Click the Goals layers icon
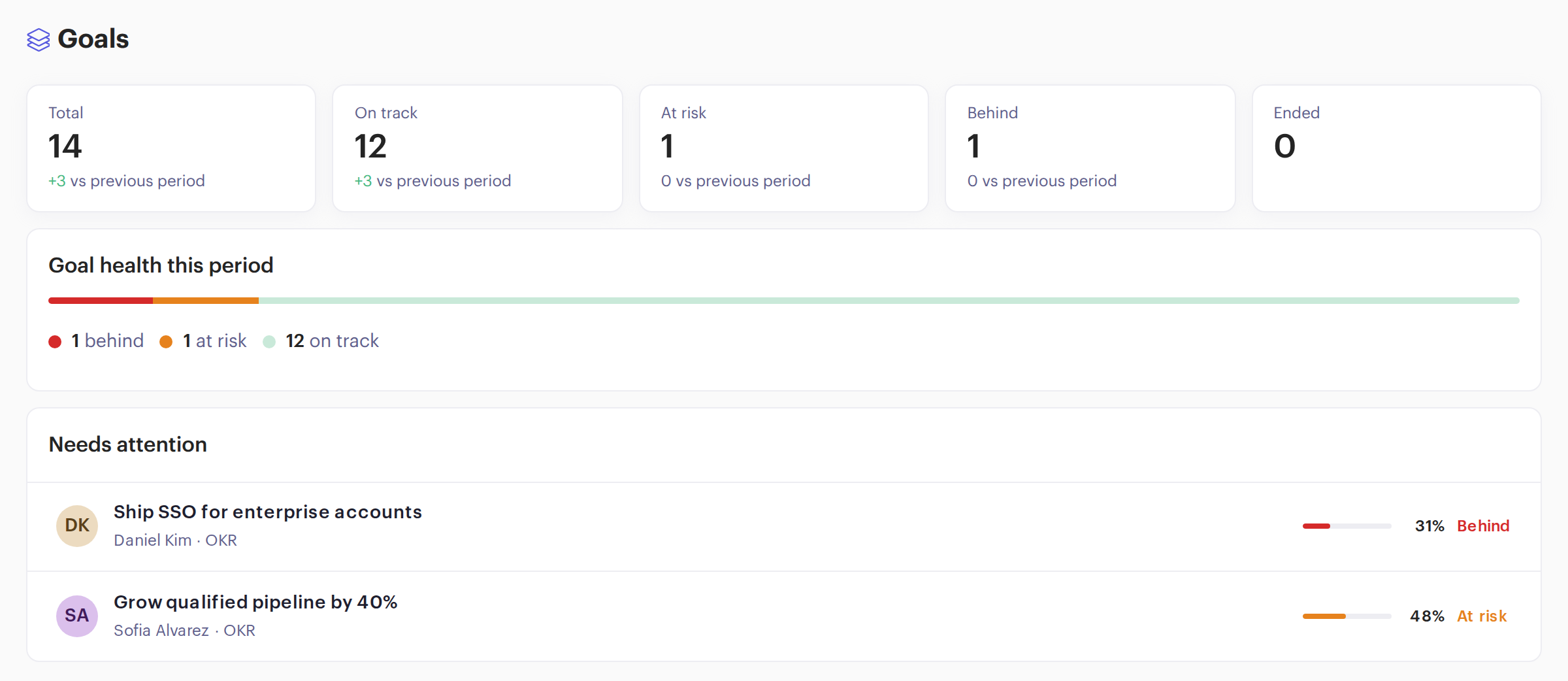The width and height of the screenshot is (1568, 681). [39, 39]
